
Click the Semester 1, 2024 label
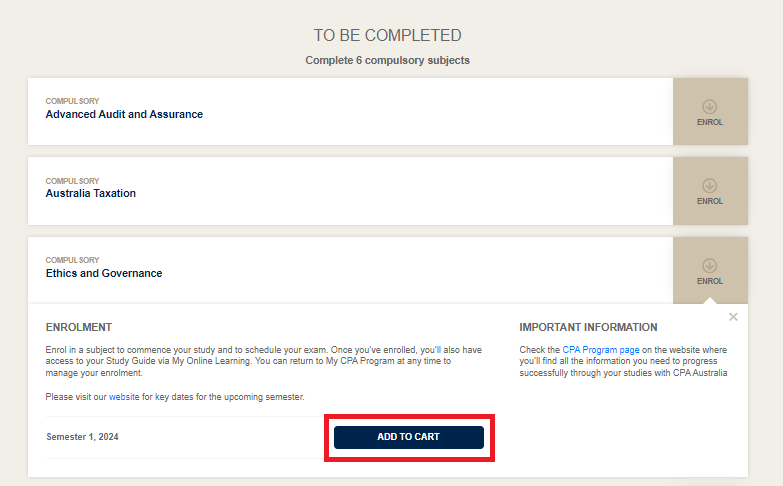(82, 437)
